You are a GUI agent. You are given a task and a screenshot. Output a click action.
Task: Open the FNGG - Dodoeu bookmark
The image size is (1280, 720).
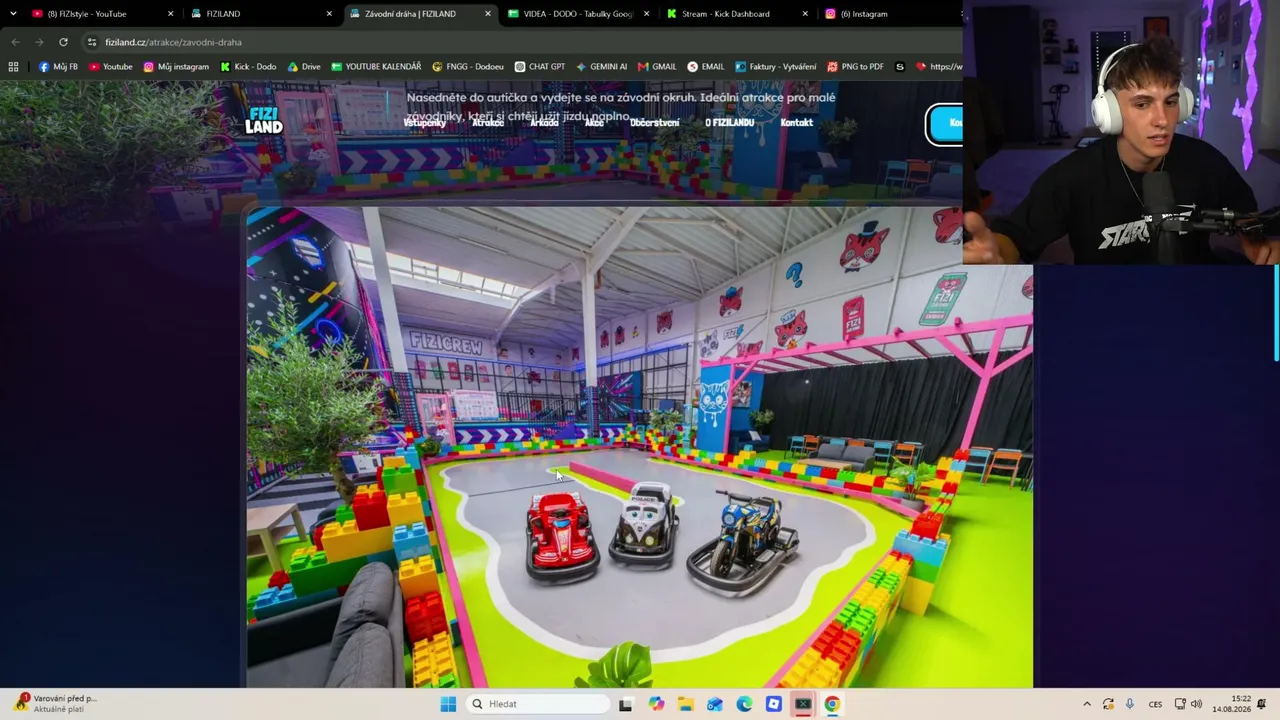coord(468,67)
